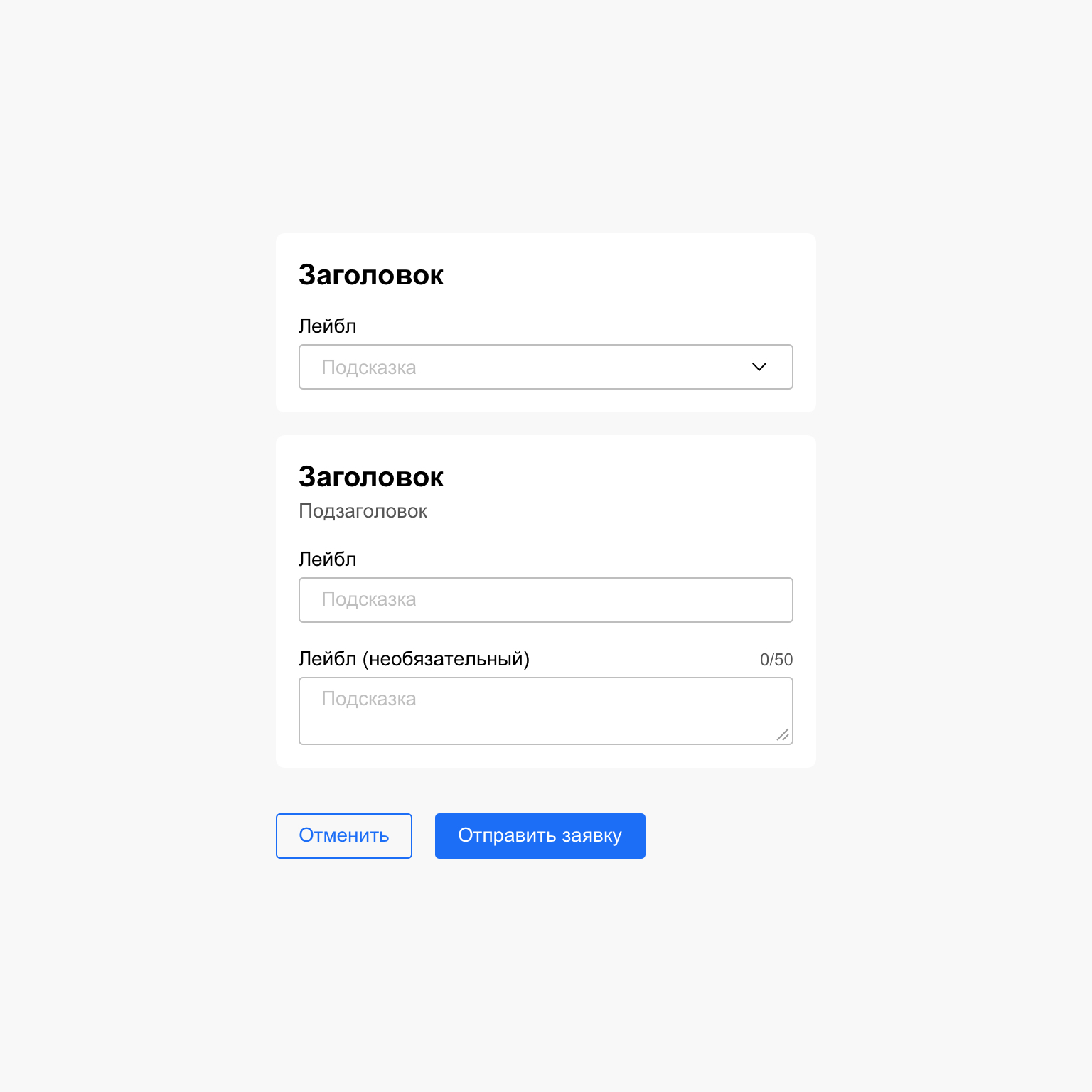1092x1092 pixels.
Task: Click the Подсказка placeholder in the textarea
Action: (x=368, y=699)
